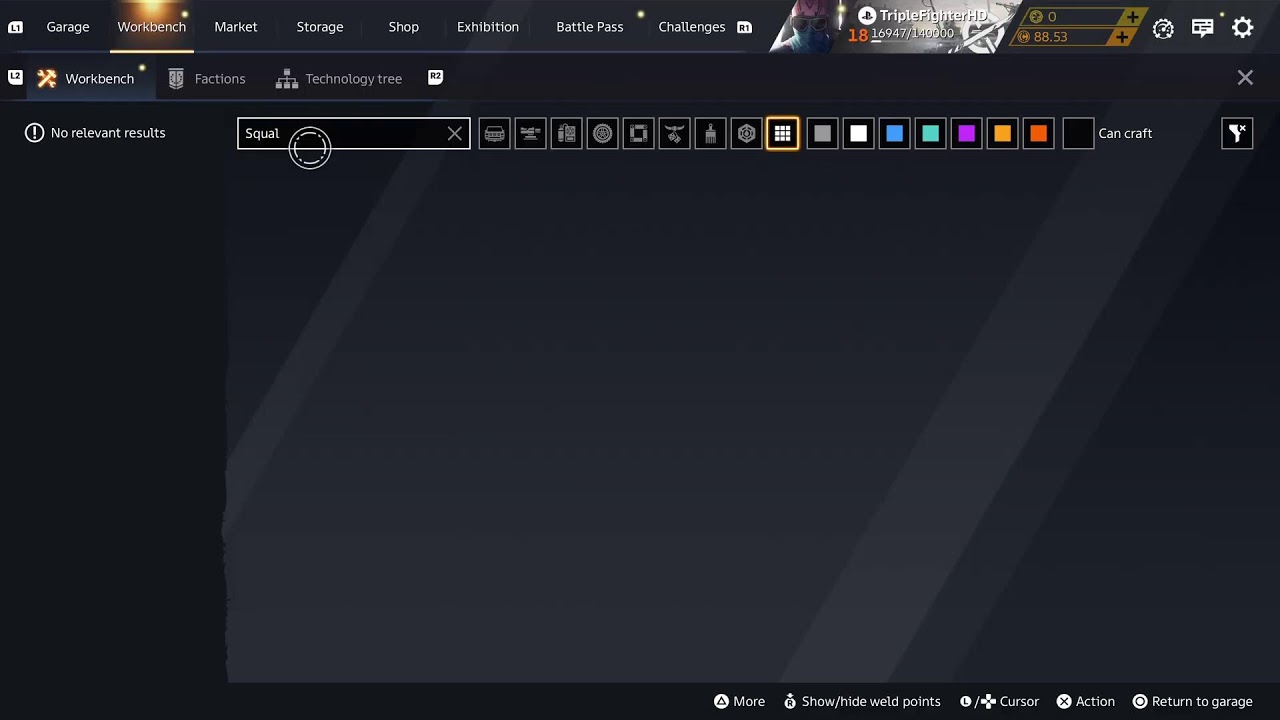Click the More hint button

739,702
